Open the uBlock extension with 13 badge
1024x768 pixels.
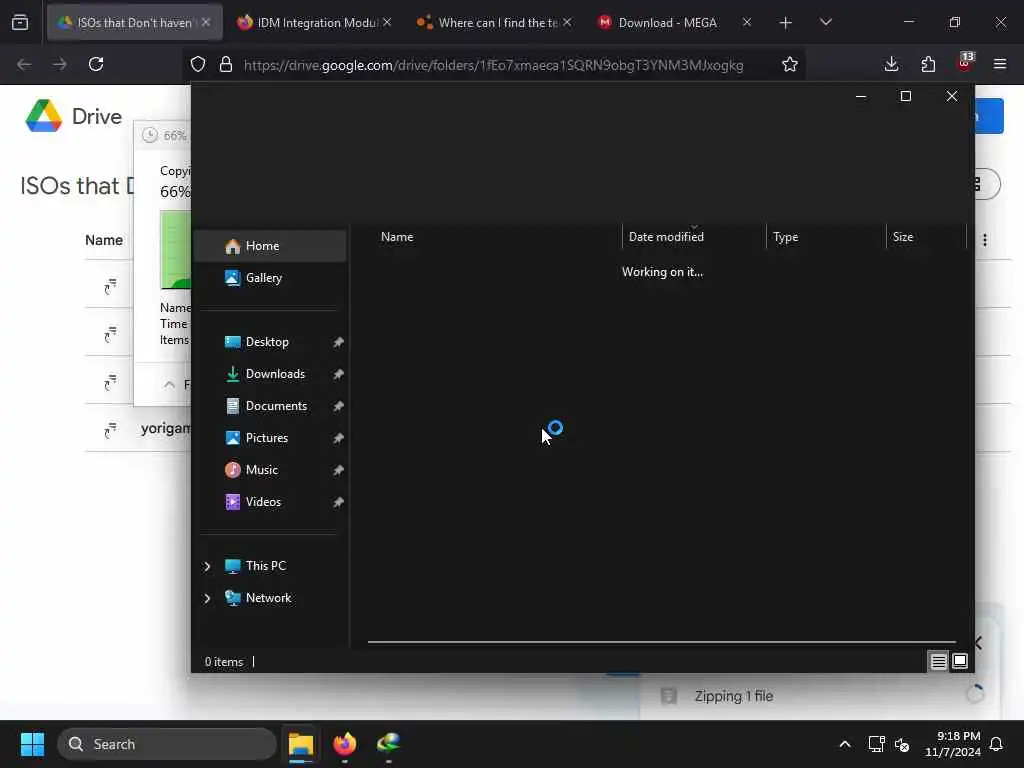[965, 63]
